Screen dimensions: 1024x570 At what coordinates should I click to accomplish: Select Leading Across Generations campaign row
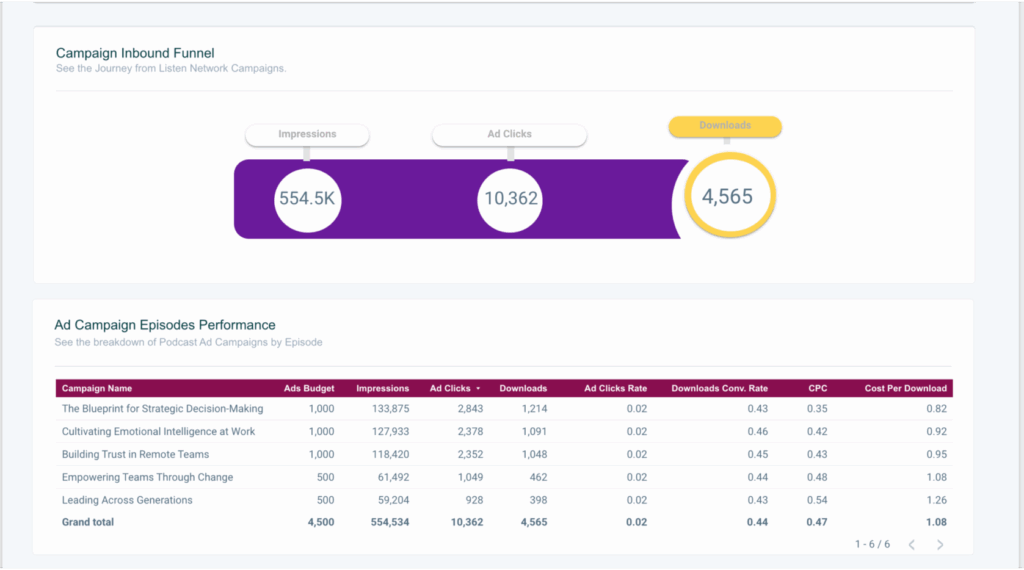point(127,500)
